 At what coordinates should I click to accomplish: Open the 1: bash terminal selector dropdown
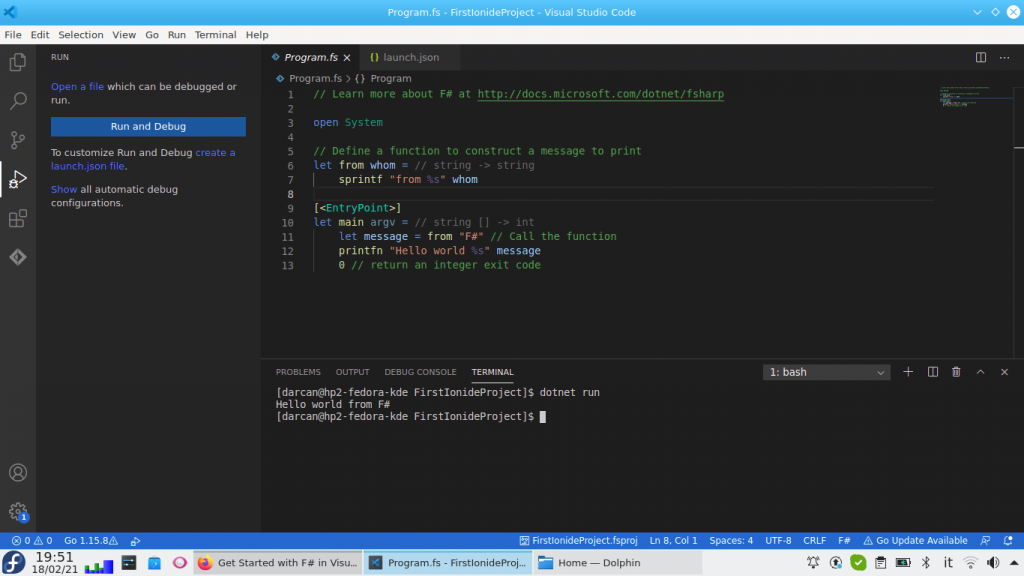826,372
